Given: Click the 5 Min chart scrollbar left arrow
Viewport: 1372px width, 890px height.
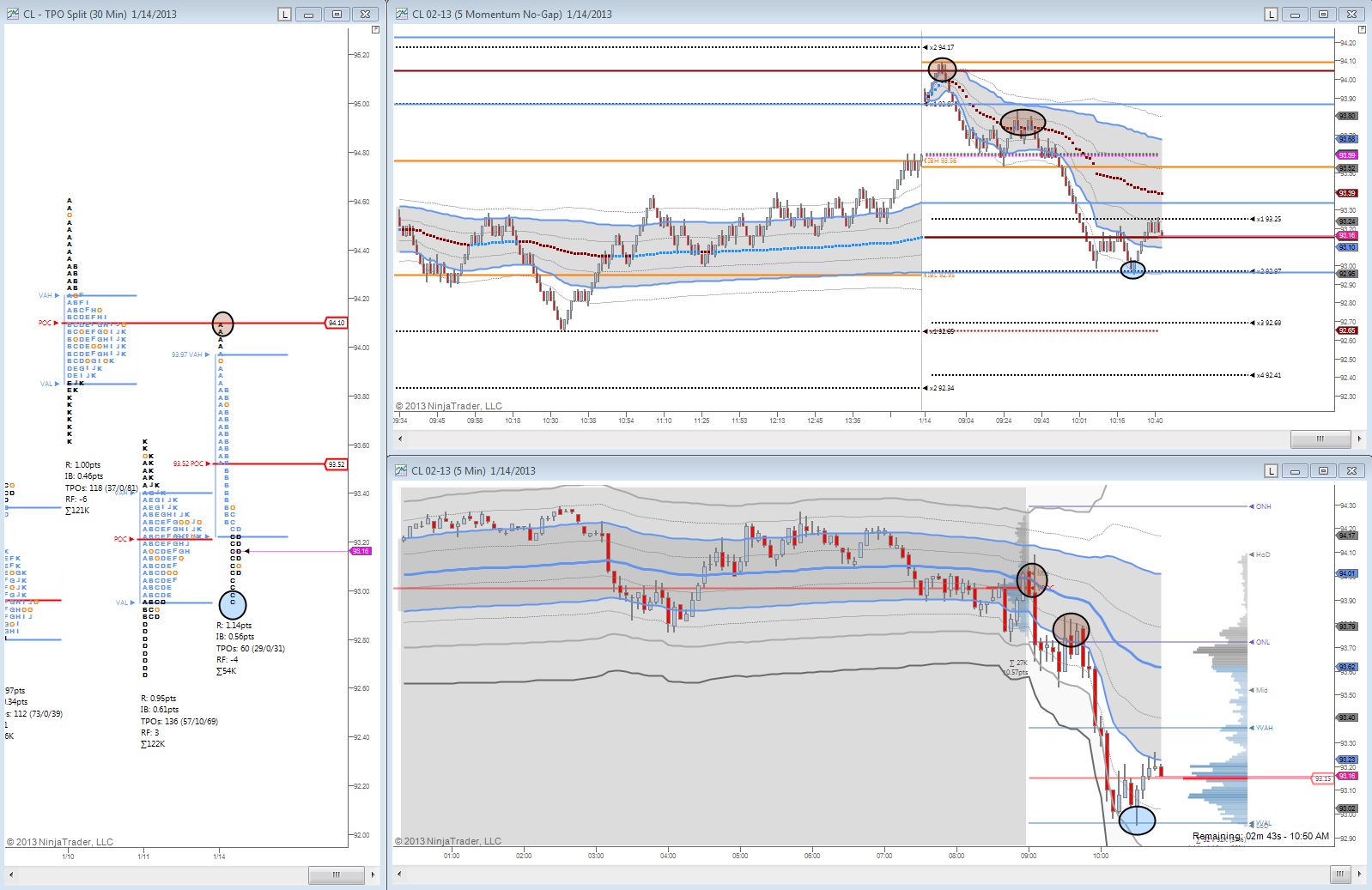Looking at the screenshot, I should coord(399,875).
